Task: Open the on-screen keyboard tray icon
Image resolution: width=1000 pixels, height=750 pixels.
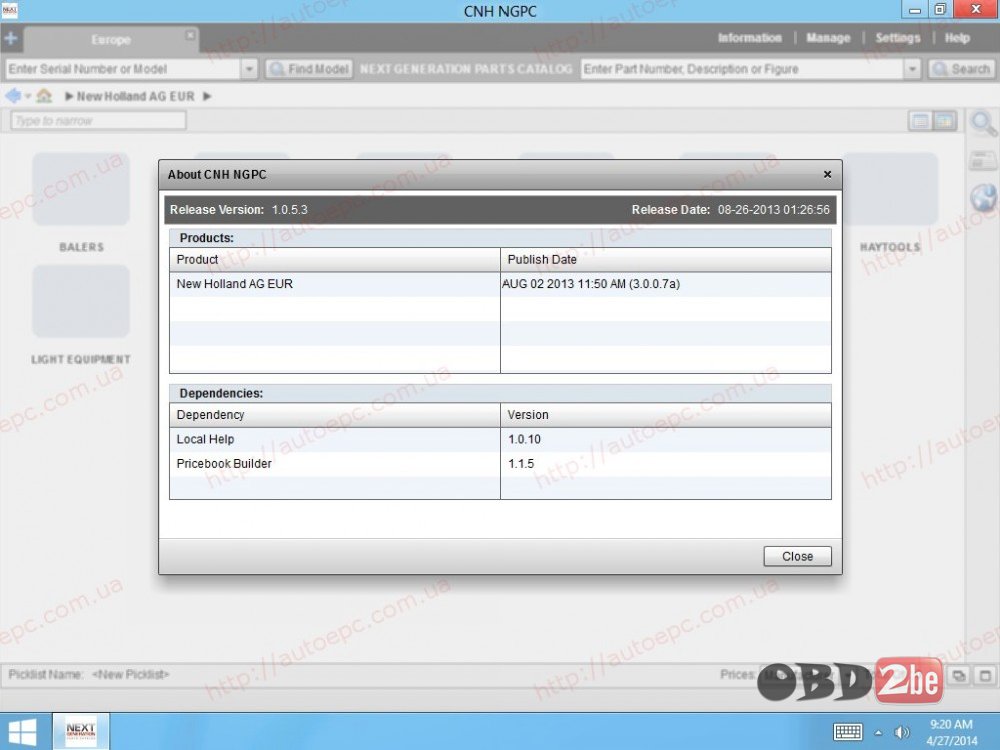Action: [x=848, y=732]
